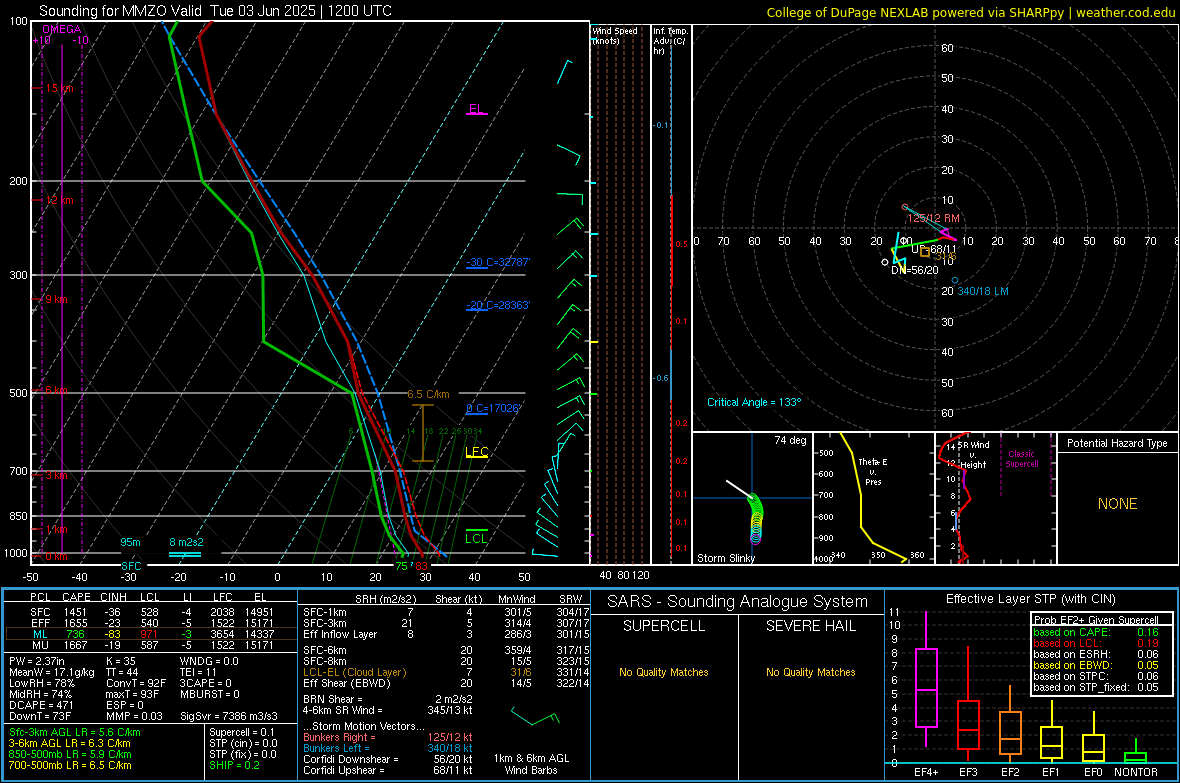Click the DN=56/20 Corfidi label on hodograph
Viewport: 1180px width, 783px height.
(x=914, y=270)
